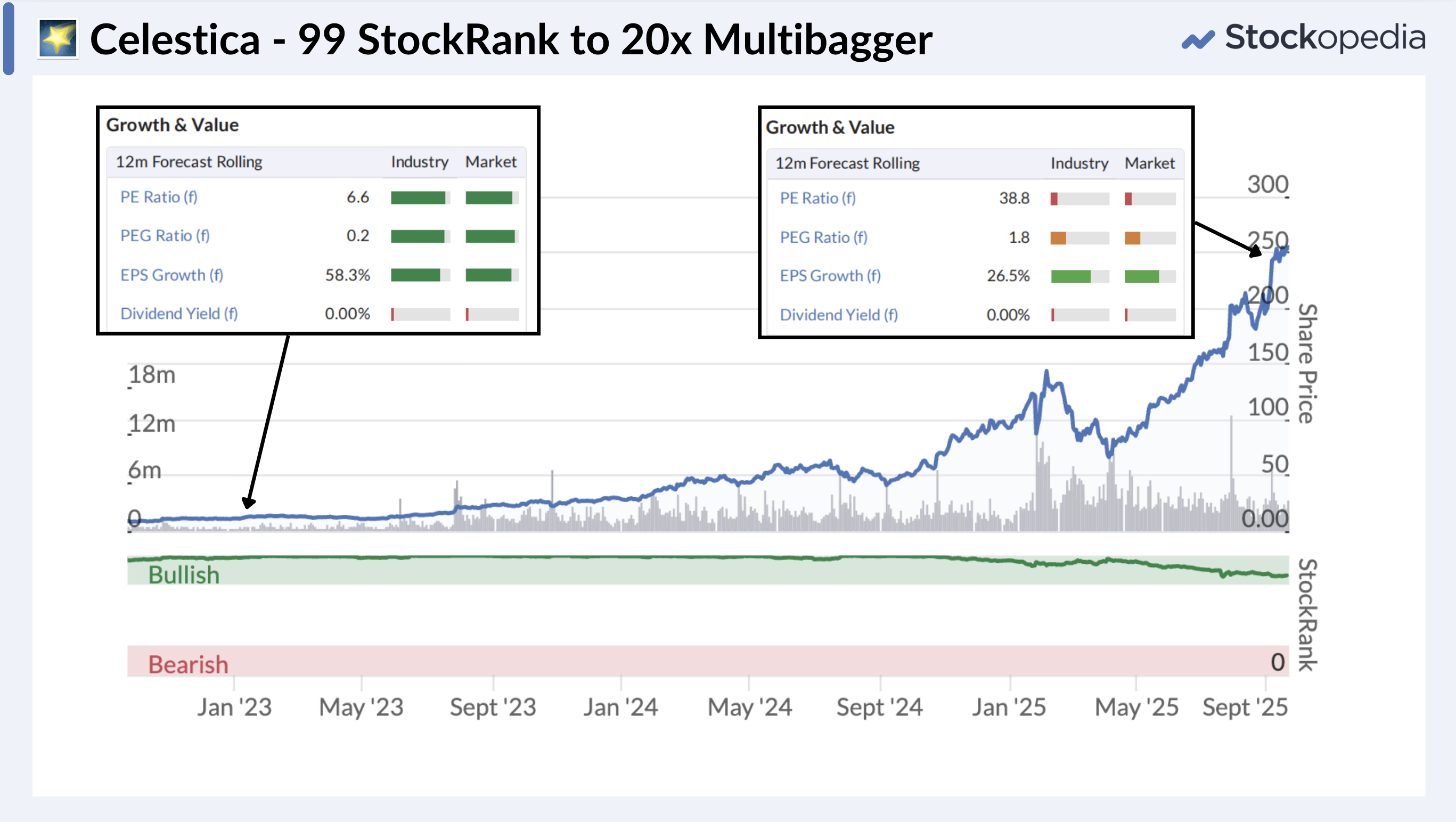Click the Bullish label on StockRank band
Image resolution: width=1456 pixels, height=822 pixels.
(x=184, y=575)
